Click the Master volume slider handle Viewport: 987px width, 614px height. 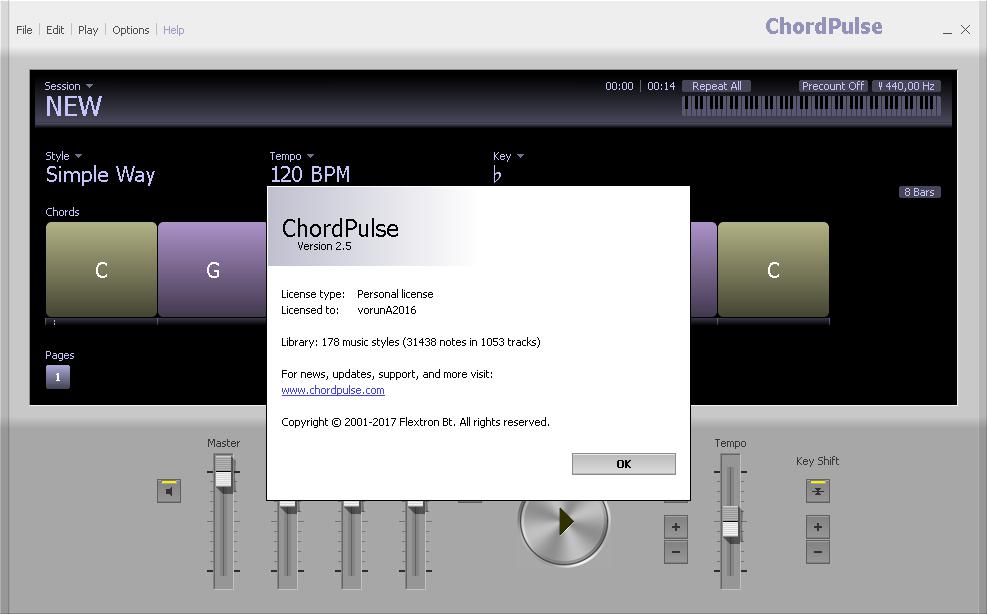pos(223,473)
